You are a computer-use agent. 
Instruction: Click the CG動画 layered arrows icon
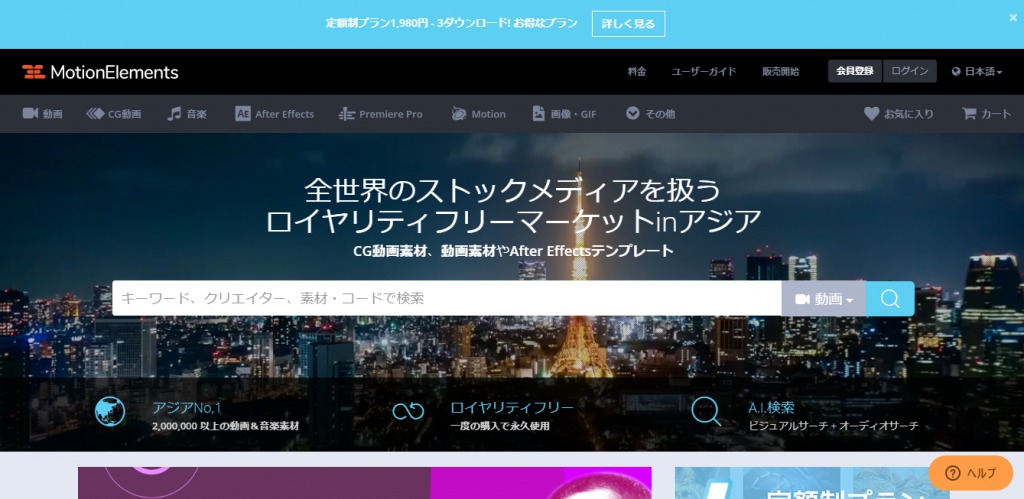pos(95,114)
